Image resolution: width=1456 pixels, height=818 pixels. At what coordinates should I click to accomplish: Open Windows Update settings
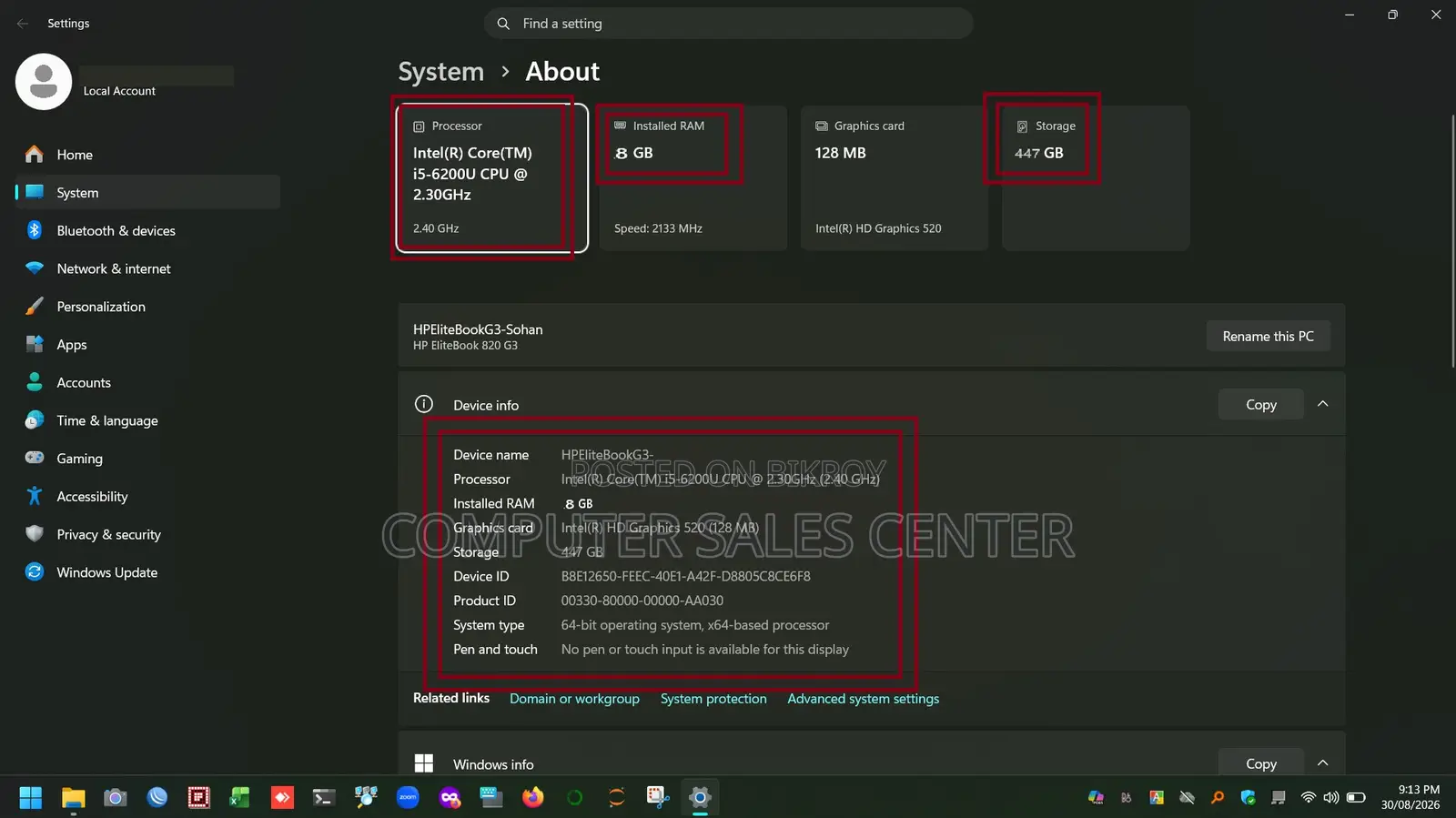[x=147, y=572]
